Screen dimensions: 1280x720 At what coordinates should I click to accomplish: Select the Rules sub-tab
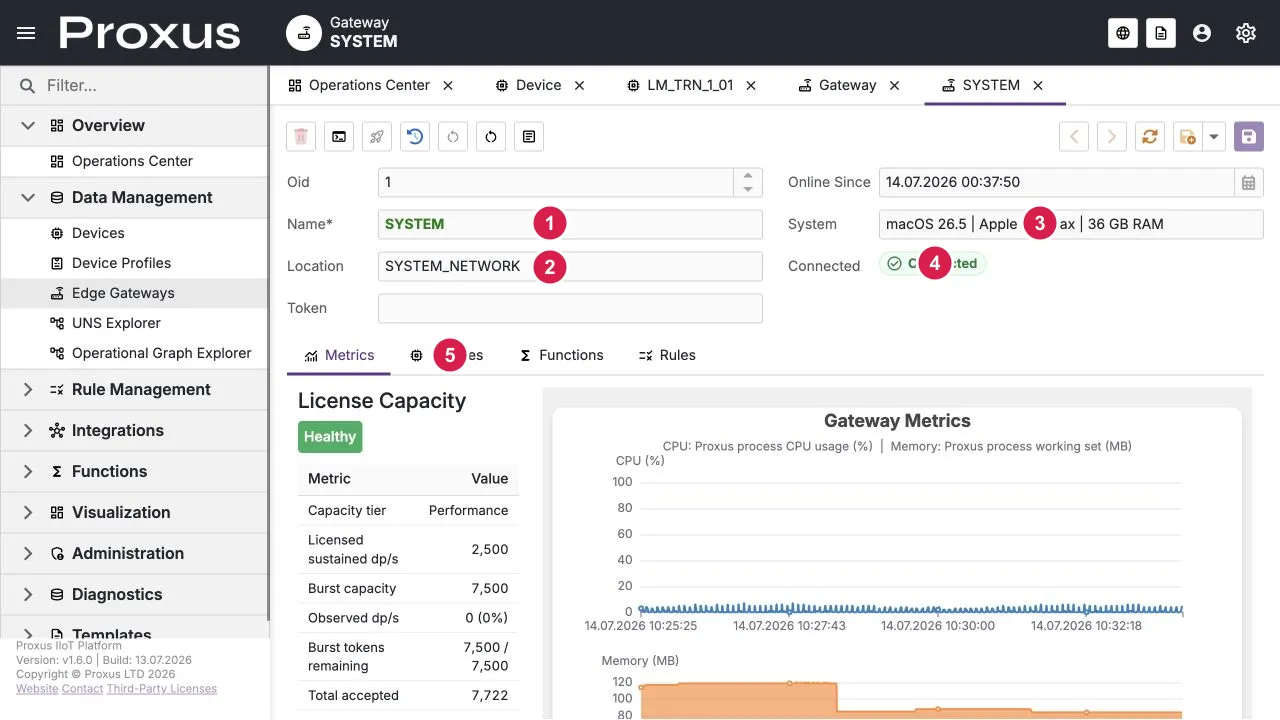point(667,356)
